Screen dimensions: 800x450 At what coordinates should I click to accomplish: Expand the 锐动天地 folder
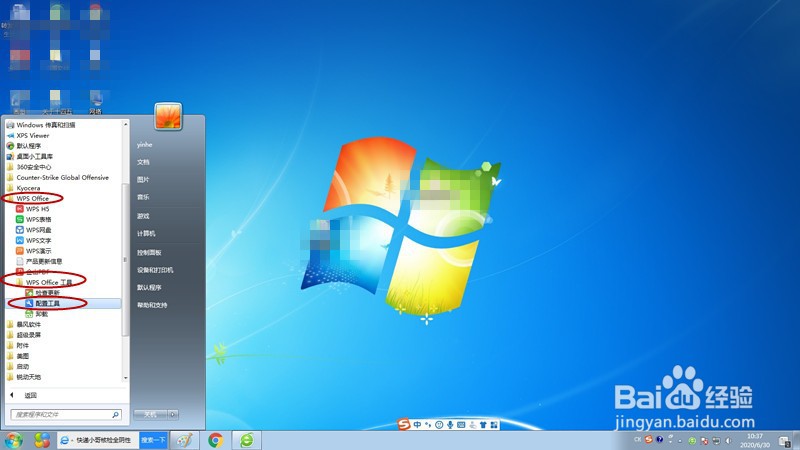[x=23, y=377]
